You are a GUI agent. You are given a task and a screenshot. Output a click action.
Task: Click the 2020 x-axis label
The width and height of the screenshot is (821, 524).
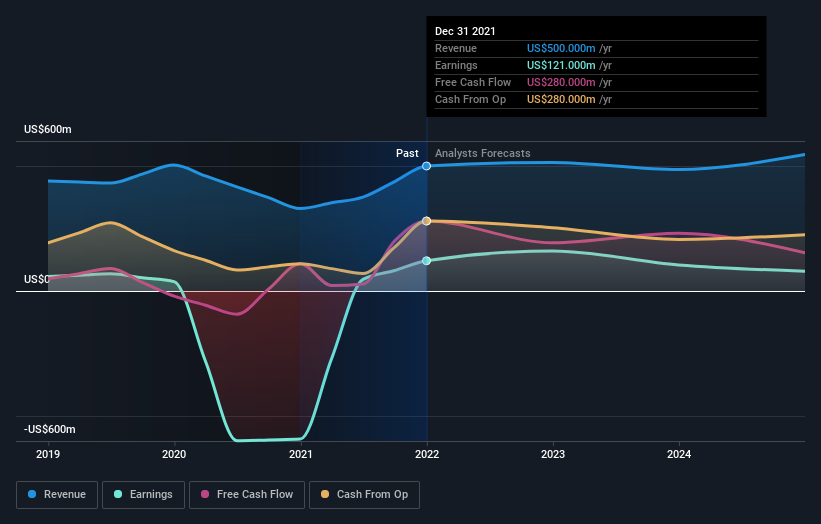click(x=174, y=454)
